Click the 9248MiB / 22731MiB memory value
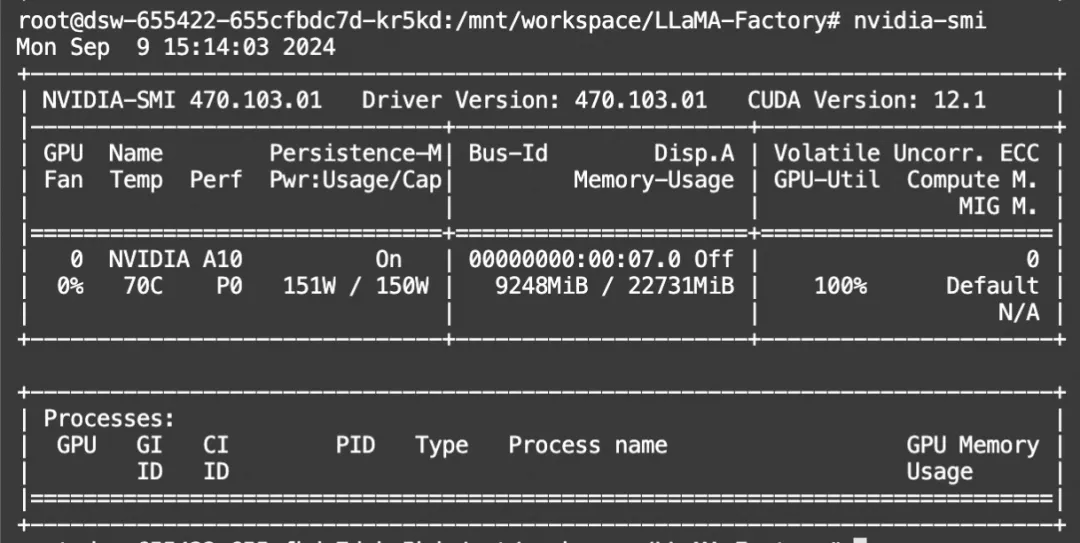This screenshot has height=543, width=1080. pos(614,286)
